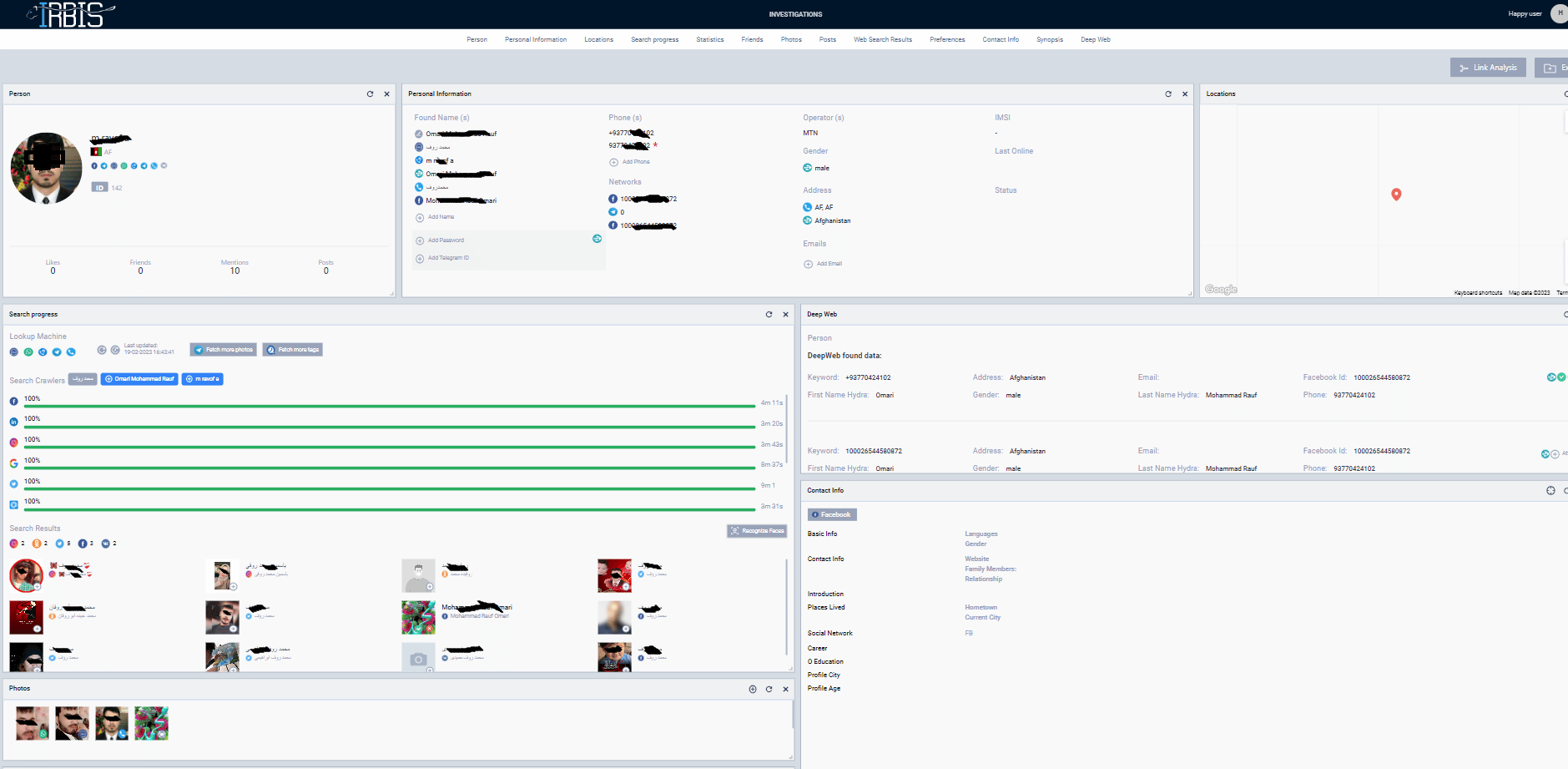Open the Happy user avatar menu
Viewport: 1568px width, 769px height.
coord(1559,13)
